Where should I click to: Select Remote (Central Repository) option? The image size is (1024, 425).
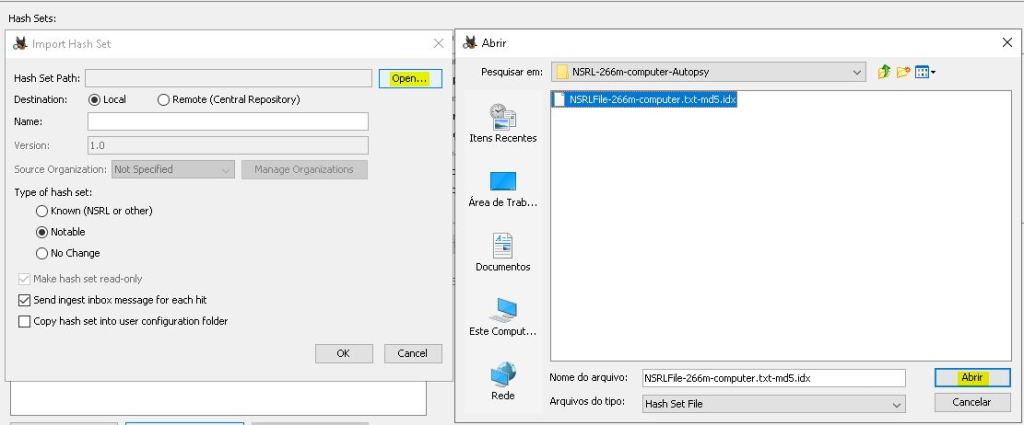point(164,100)
